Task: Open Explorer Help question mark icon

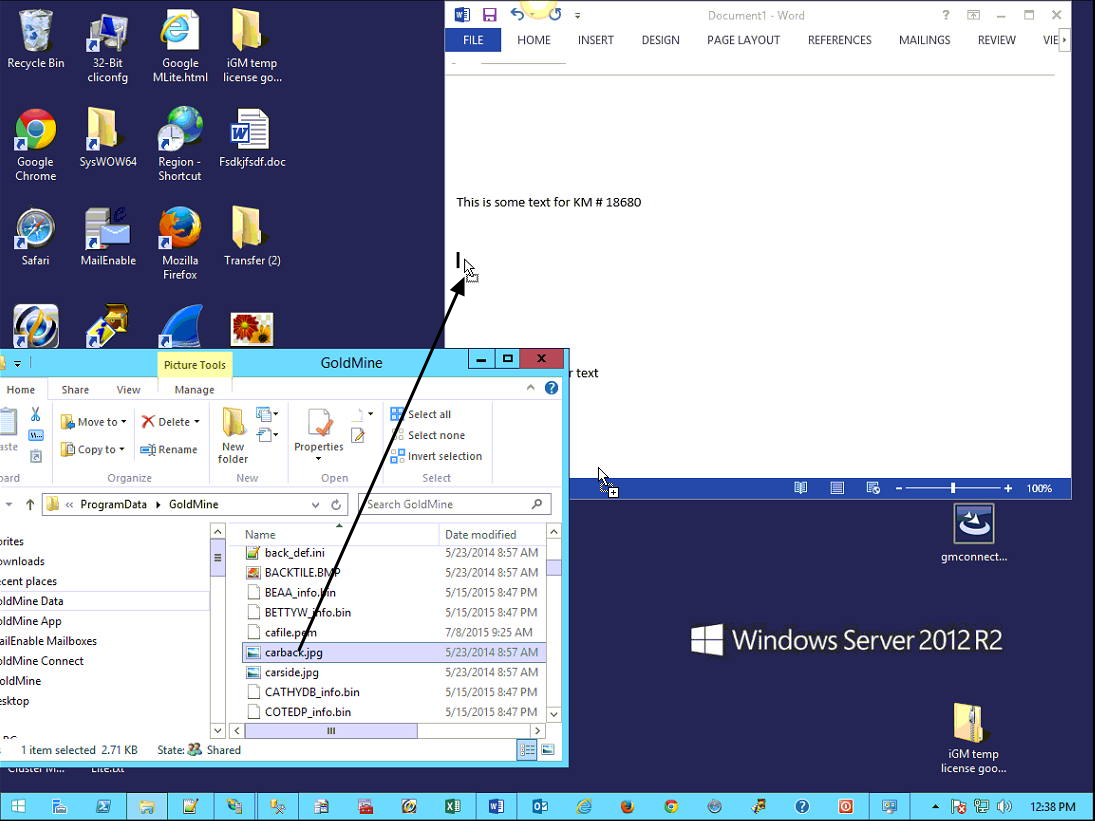Action: 551,388
